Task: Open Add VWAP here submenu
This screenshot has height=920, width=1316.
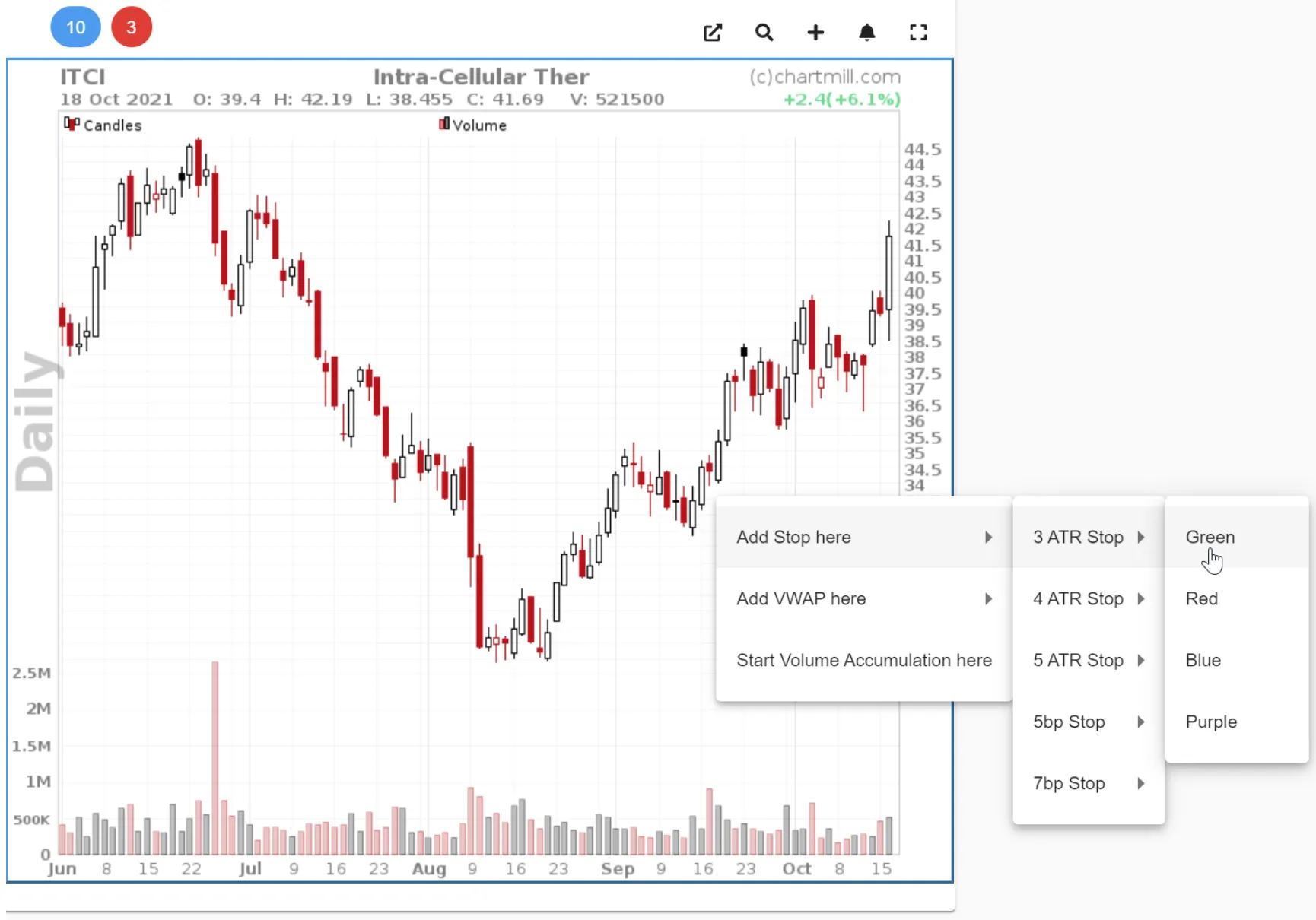Action: [x=863, y=598]
